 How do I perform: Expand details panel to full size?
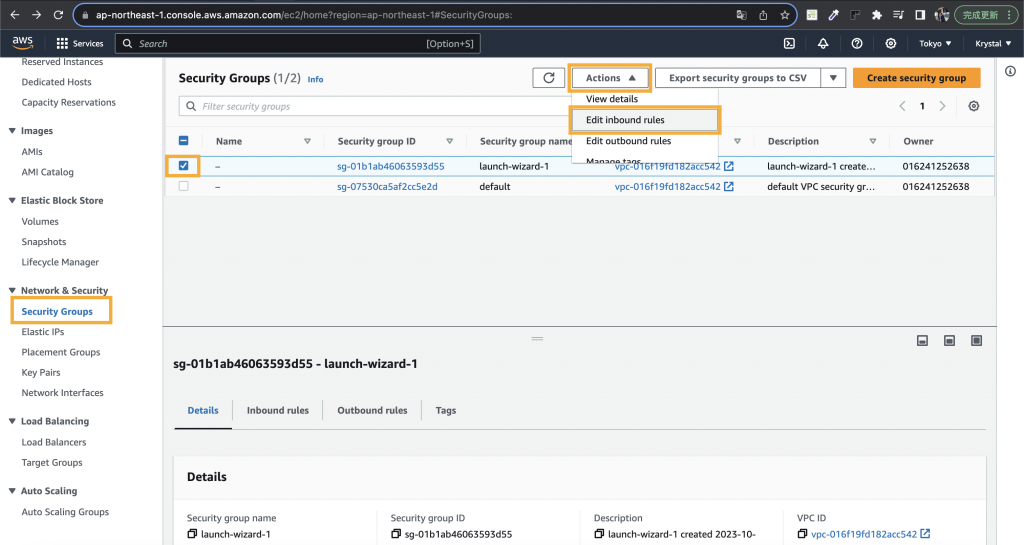click(x=976, y=341)
